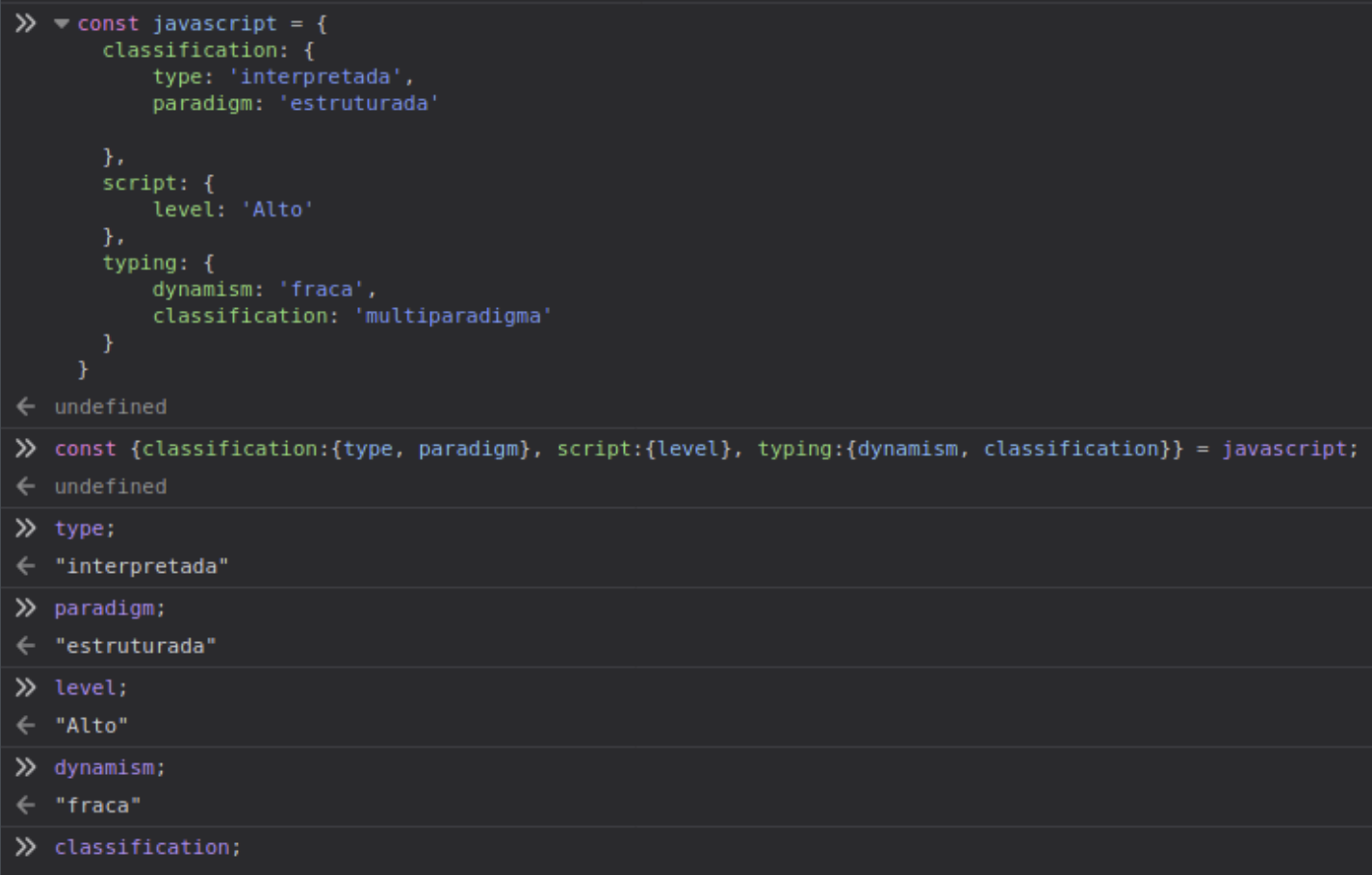Click the first undefined result line
The height and width of the screenshot is (875, 1372).
click(x=111, y=407)
